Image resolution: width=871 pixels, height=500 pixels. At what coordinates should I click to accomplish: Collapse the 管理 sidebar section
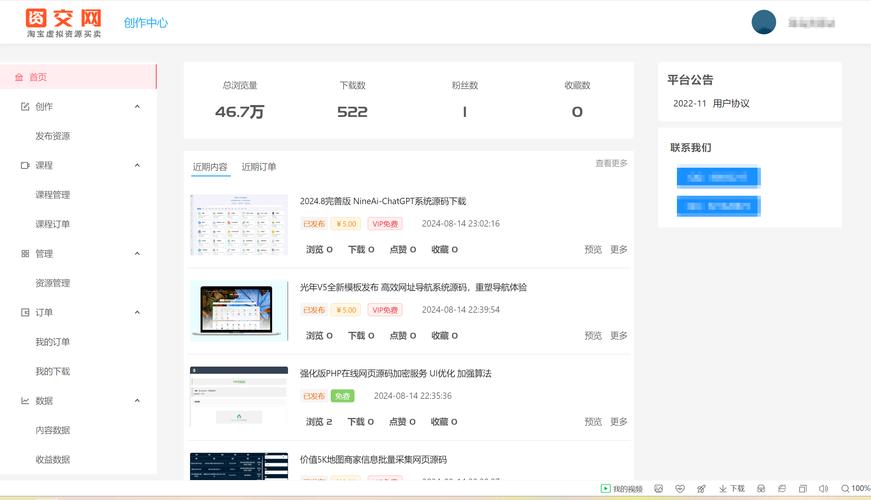(x=137, y=254)
